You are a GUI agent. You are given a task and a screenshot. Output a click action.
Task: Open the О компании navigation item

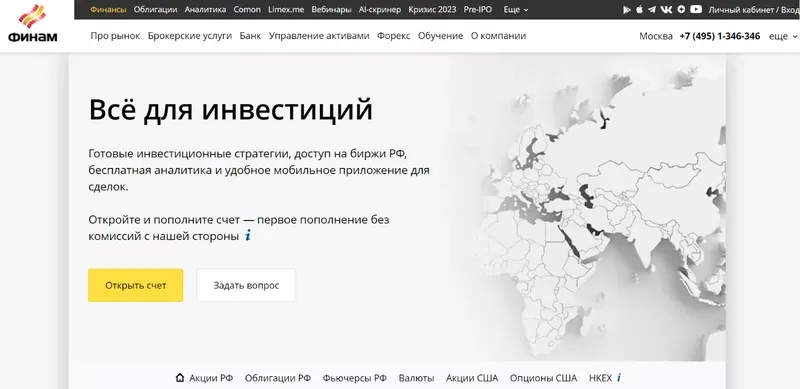pos(498,36)
